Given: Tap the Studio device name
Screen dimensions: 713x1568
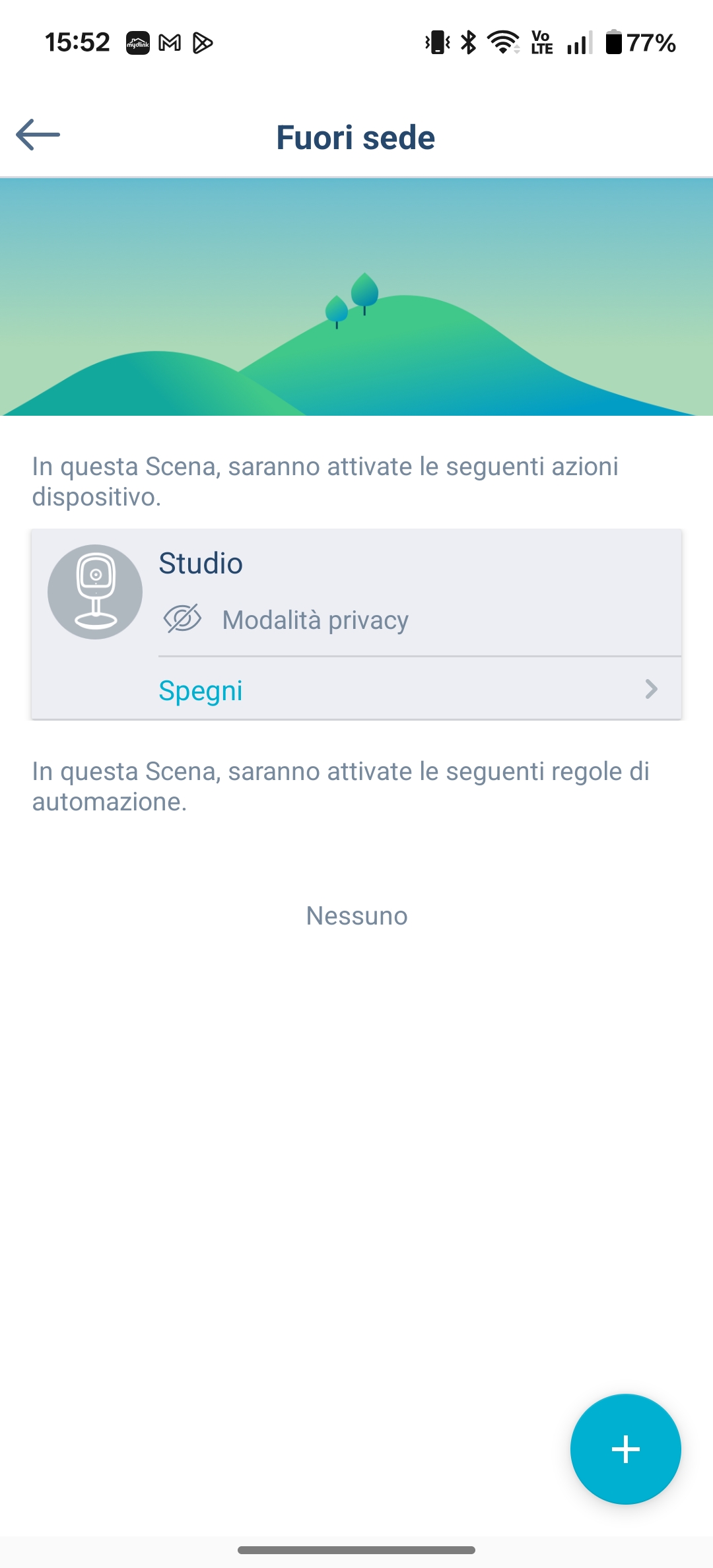Looking at the screenshot, I should [x=201, y=564].
